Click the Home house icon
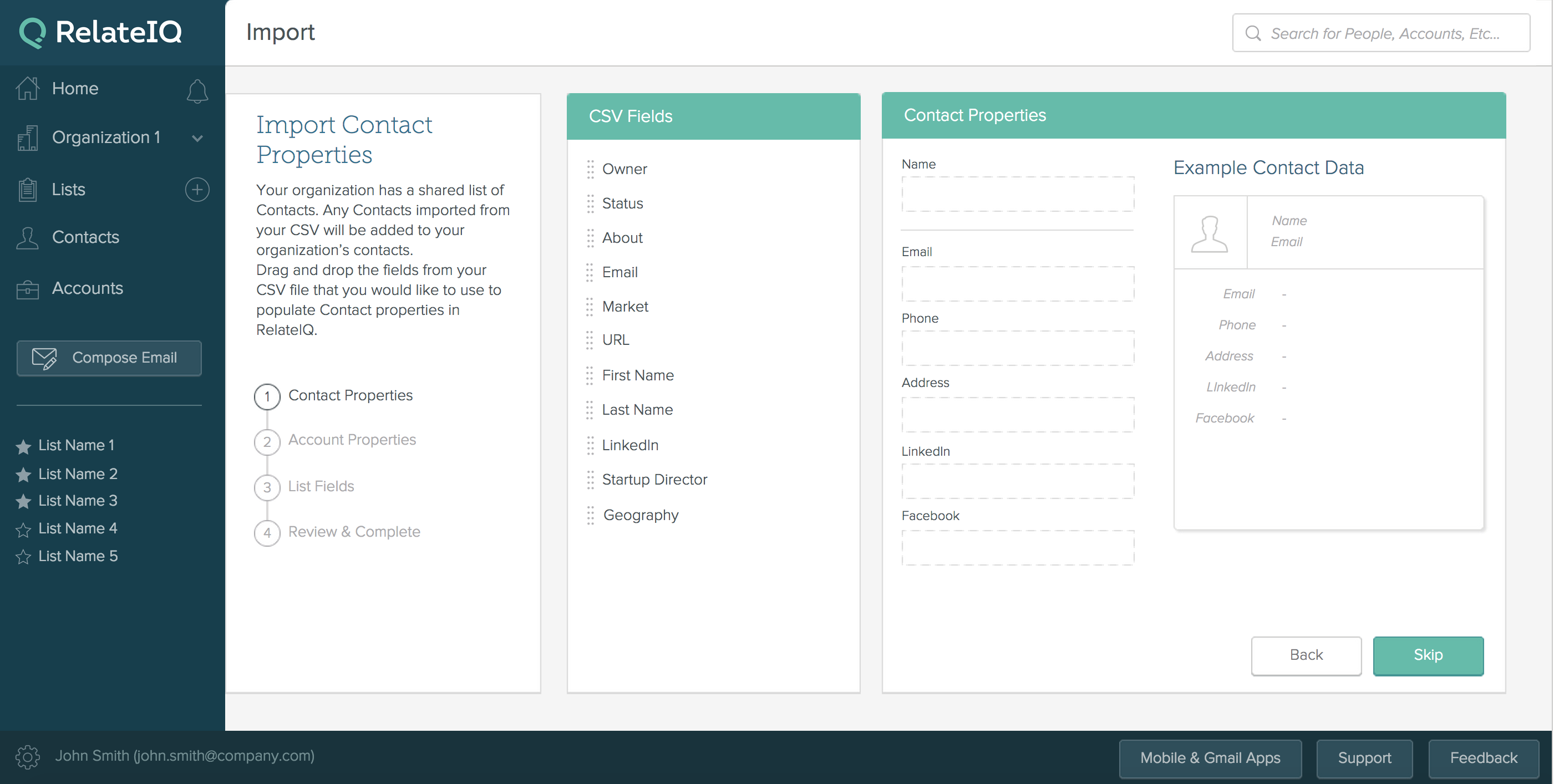1554x784 pixels. coord(28,89)
